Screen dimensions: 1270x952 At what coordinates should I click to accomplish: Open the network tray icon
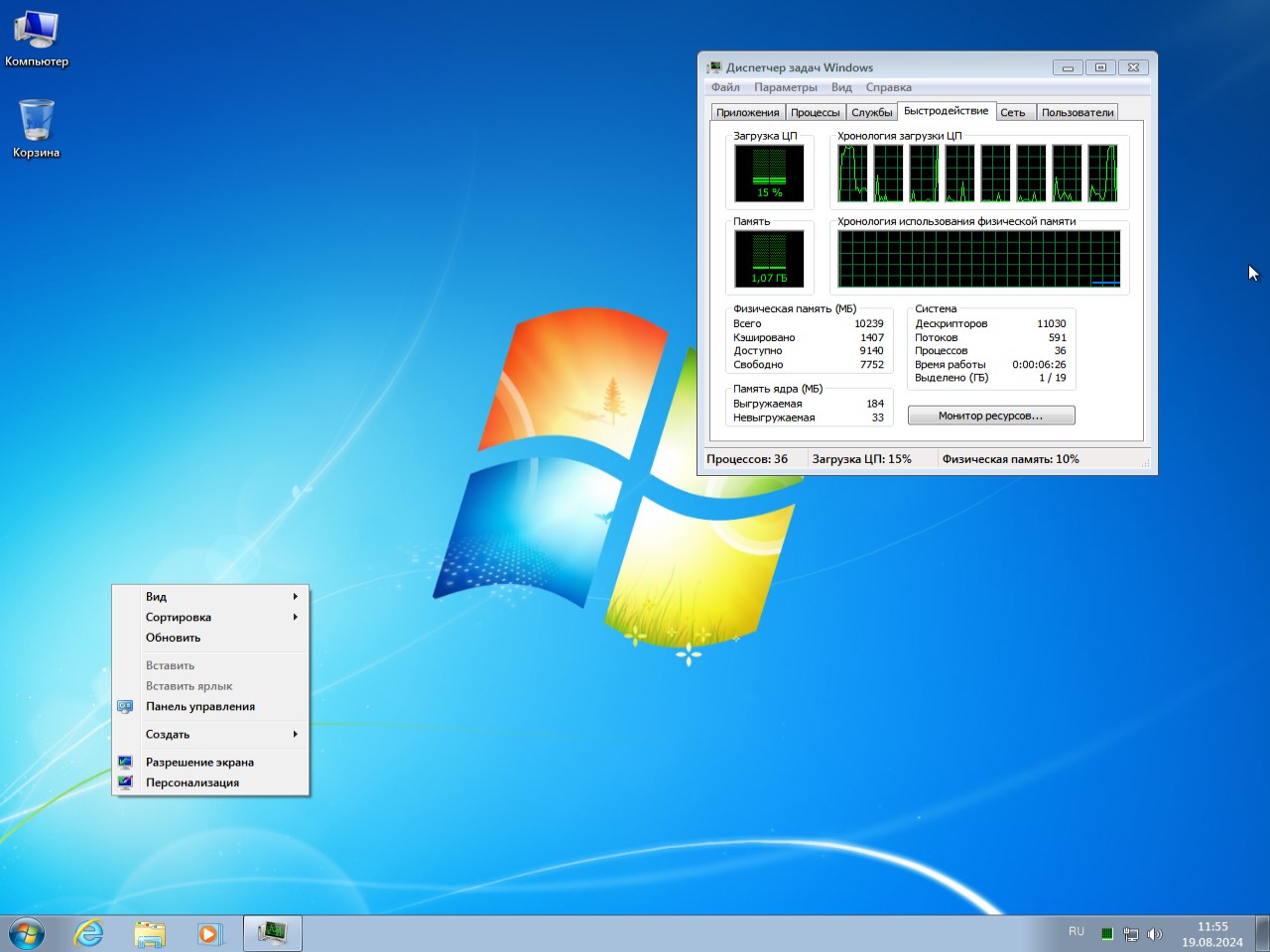[x=1130, y=934]
